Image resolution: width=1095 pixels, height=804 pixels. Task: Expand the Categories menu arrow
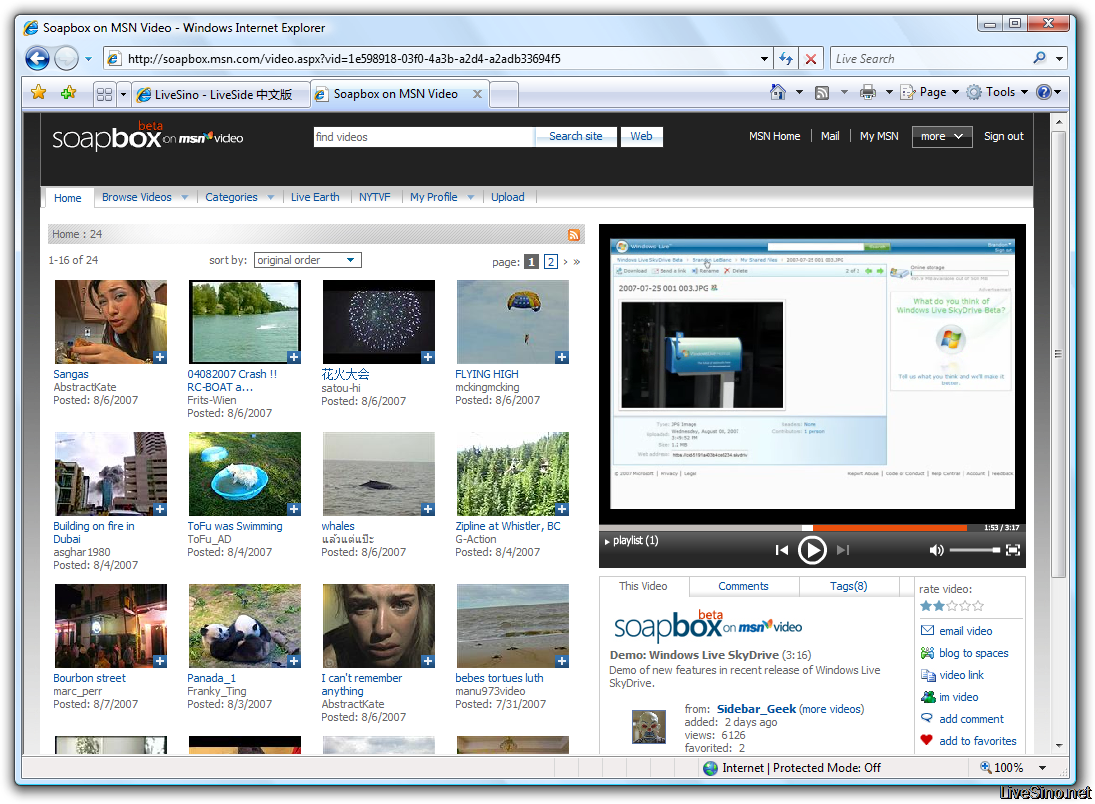tap(271, 198)
